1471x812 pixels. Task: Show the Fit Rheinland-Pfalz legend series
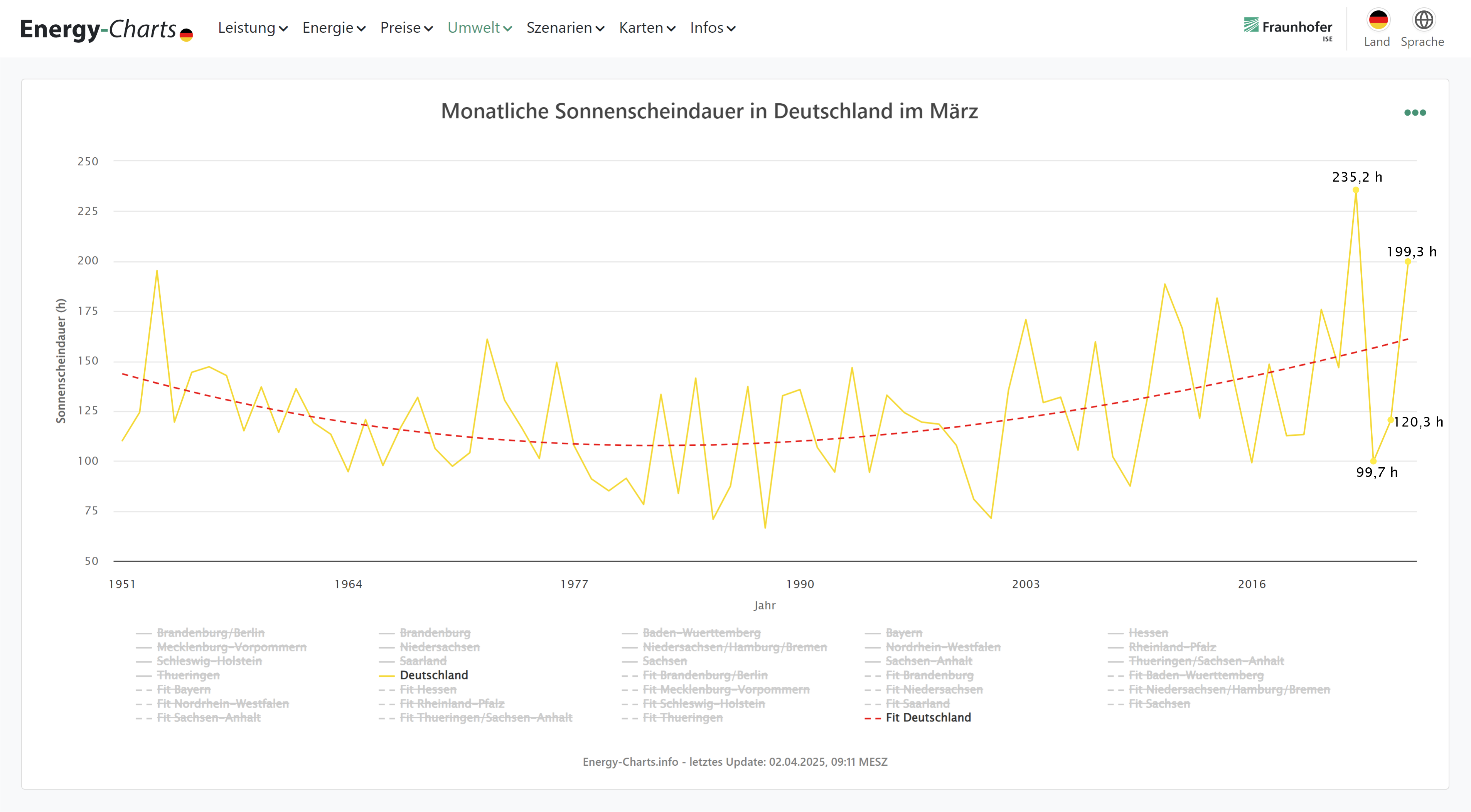click(x=442, y=704)
